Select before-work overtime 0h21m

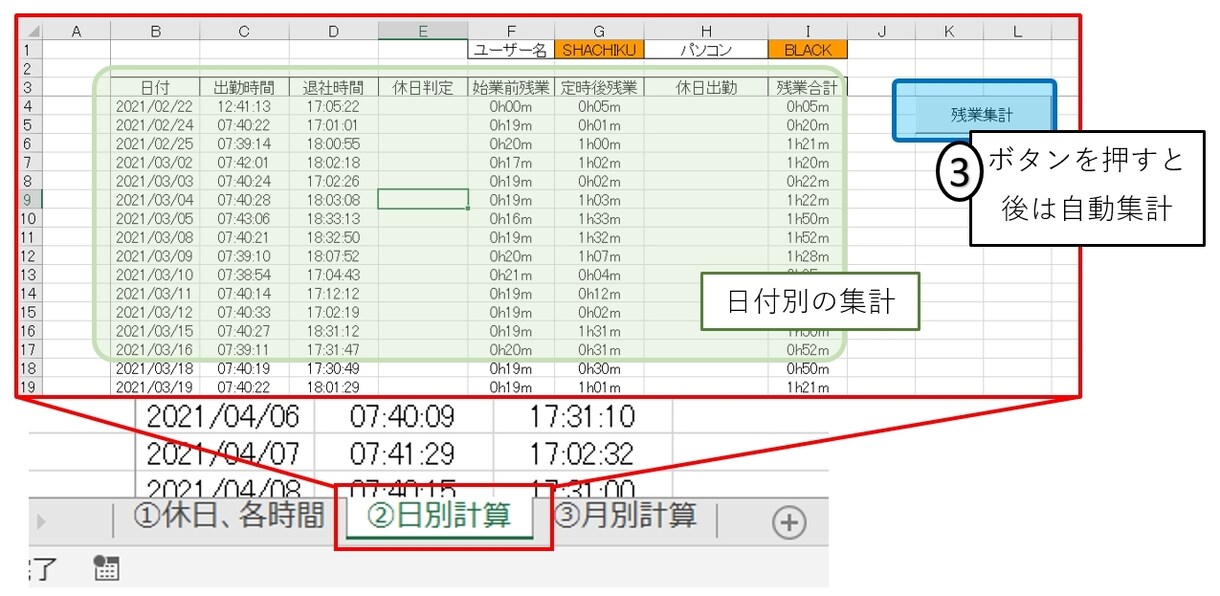pos(511,274)
